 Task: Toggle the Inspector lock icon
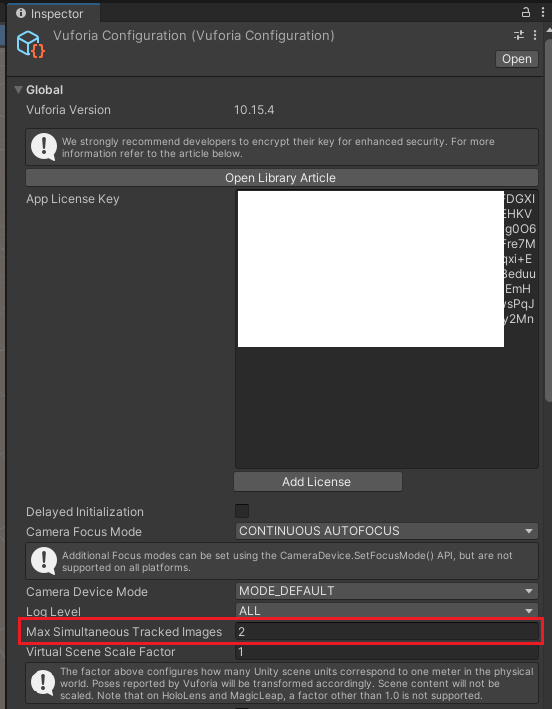pos(525,12)
